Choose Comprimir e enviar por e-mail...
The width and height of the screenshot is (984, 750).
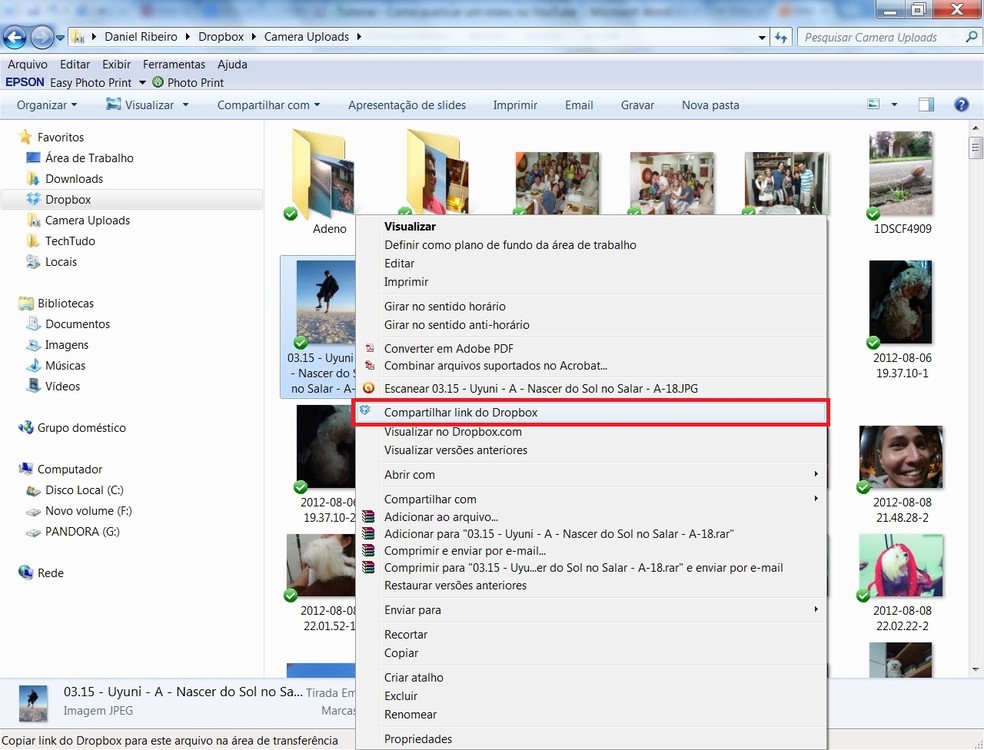(464, 551)
